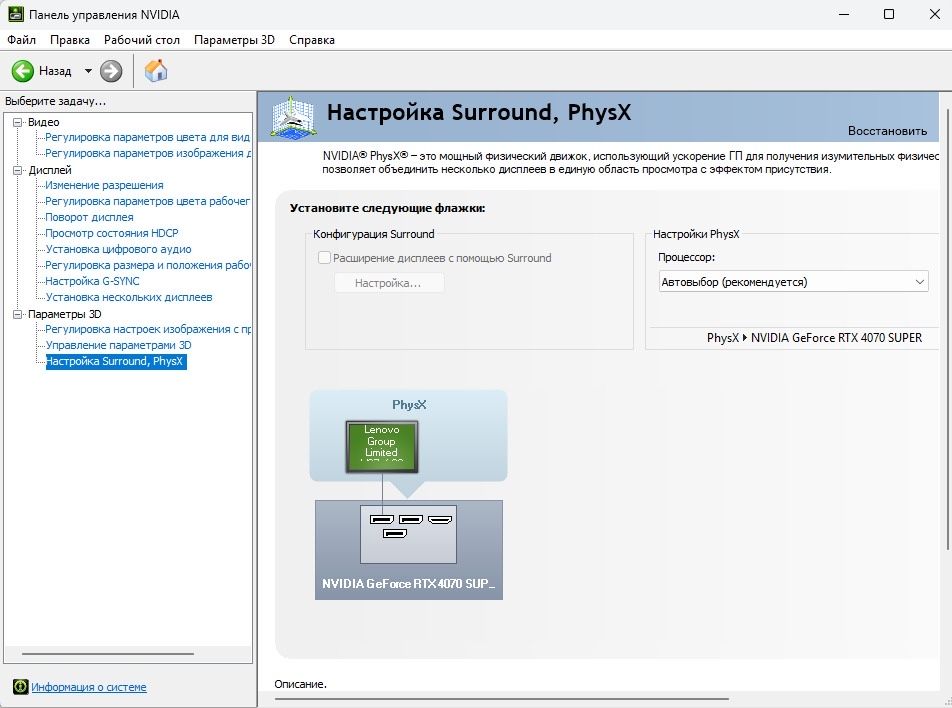The image size is (952, 708).
Task: Click the system information icon at bottom left
Action: (x=20, y=687)
